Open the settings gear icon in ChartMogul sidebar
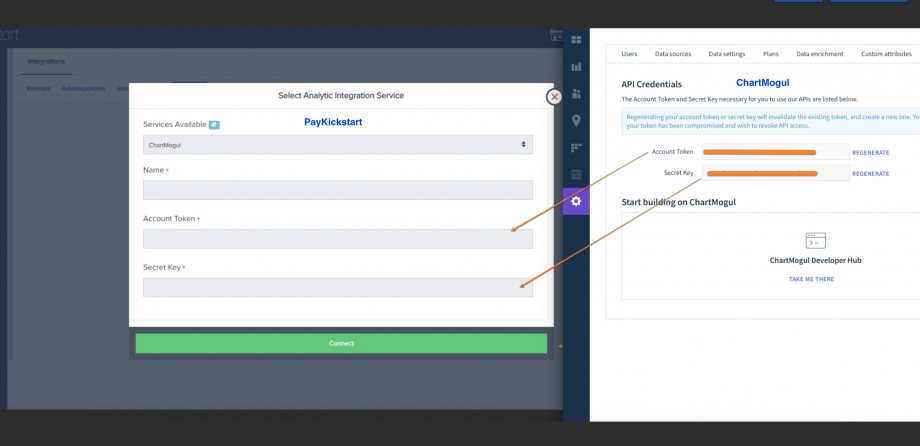Image resolution: width=920 pixels, height=446 pixels. click(x=576, y=201)
